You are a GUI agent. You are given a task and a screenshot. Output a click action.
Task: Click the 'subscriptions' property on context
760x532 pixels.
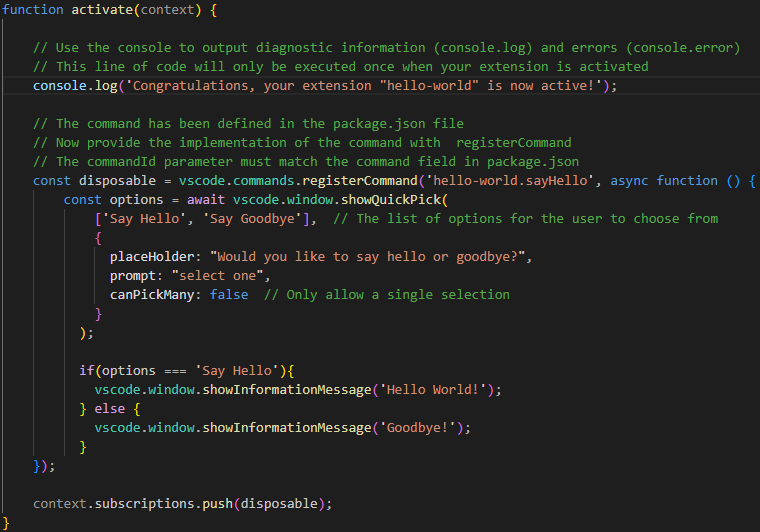tap(144, 503)
